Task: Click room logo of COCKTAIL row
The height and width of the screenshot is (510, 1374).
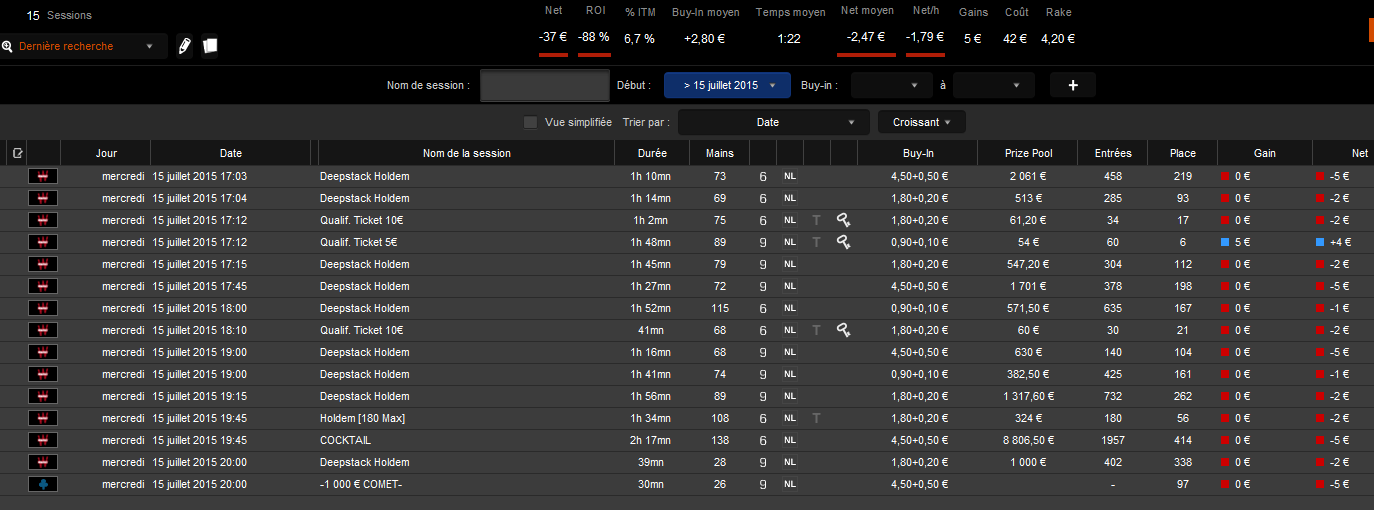Action: 43,440
